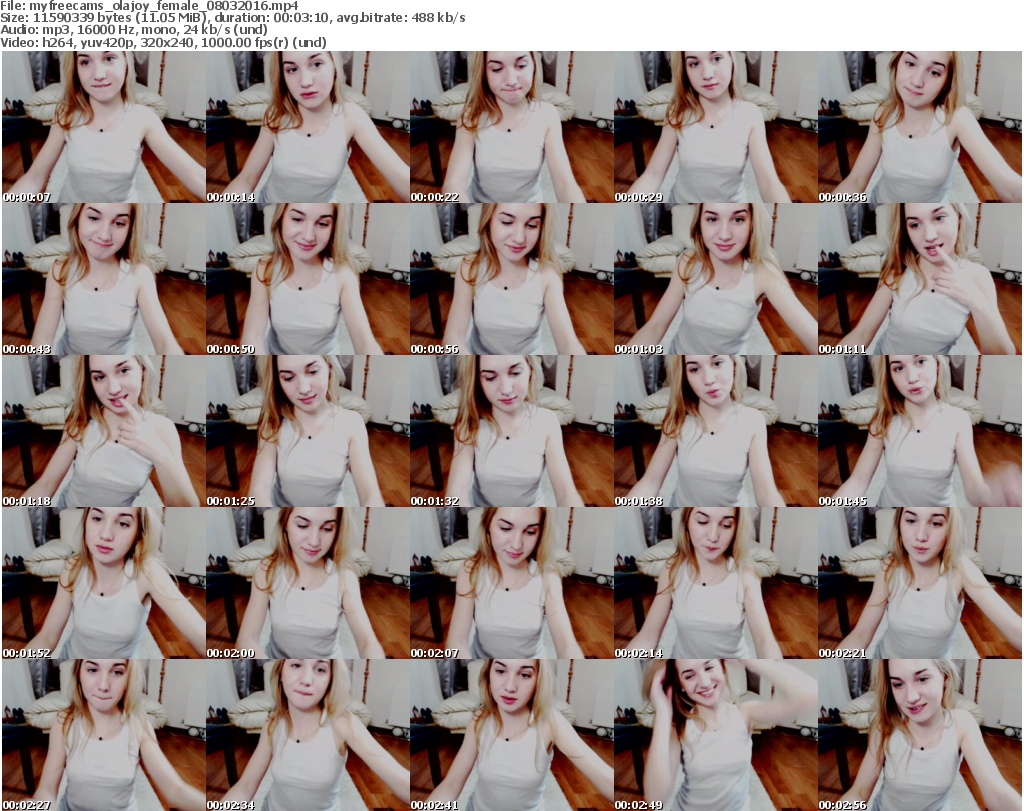Image resolution: width=1024 pixels, height=811 pixels.
Task: Select the frame stamped 00:00:14
Action: coord(307,127)
